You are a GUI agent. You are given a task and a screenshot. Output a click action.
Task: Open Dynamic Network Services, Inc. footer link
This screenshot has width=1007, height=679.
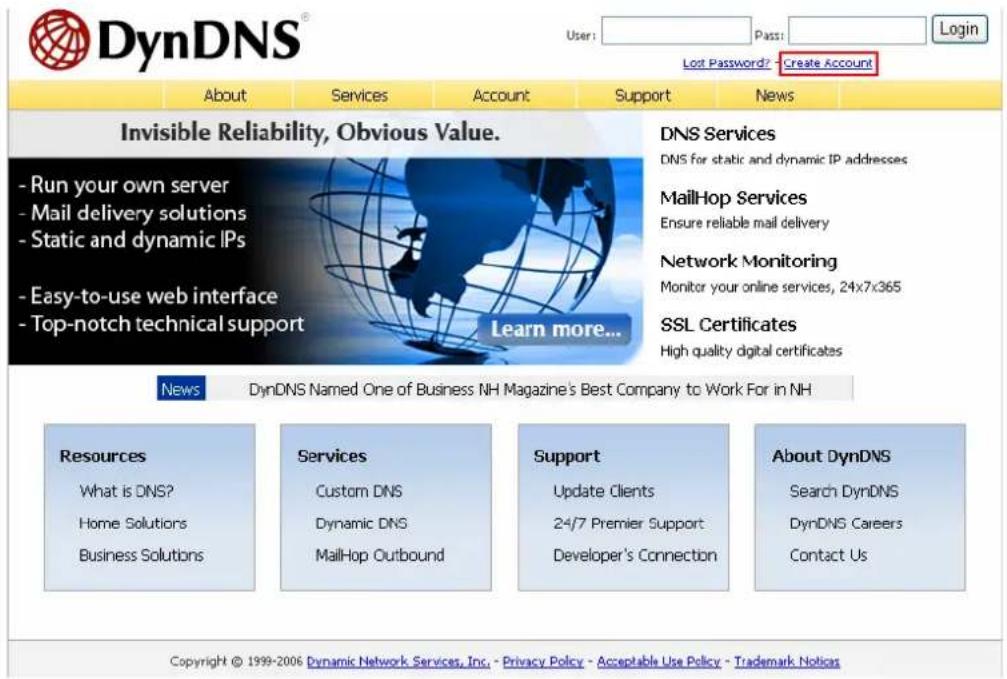(x=398, y=661)
